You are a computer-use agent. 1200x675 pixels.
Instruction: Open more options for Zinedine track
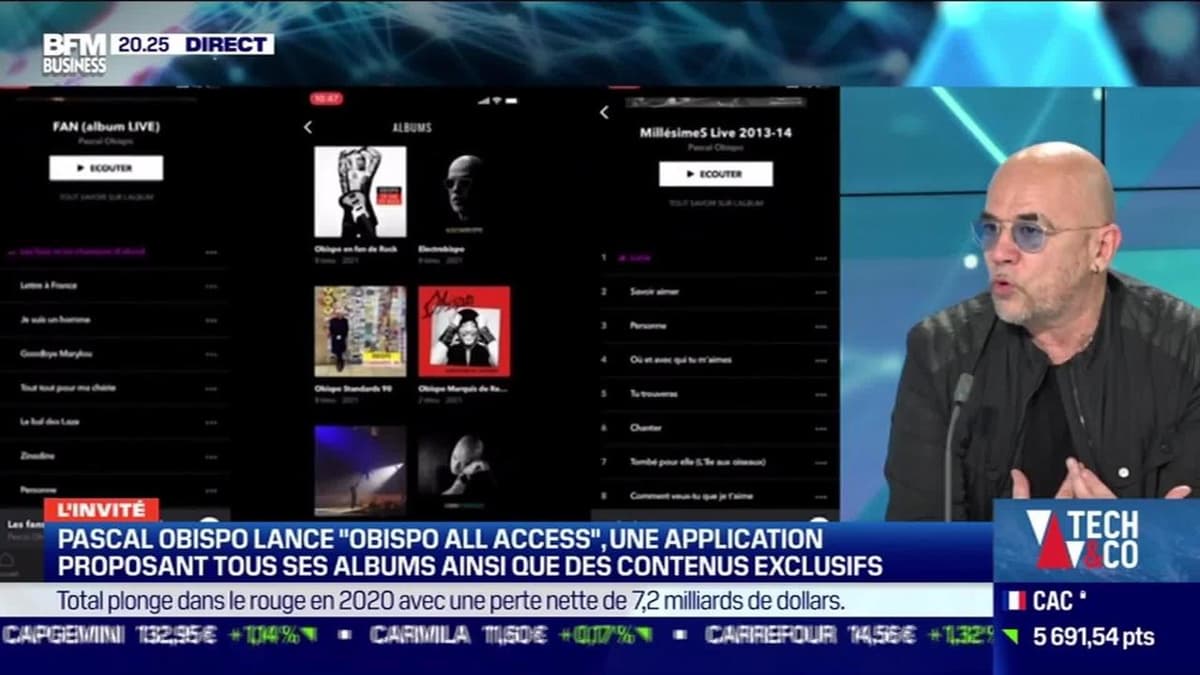[211, 455]
